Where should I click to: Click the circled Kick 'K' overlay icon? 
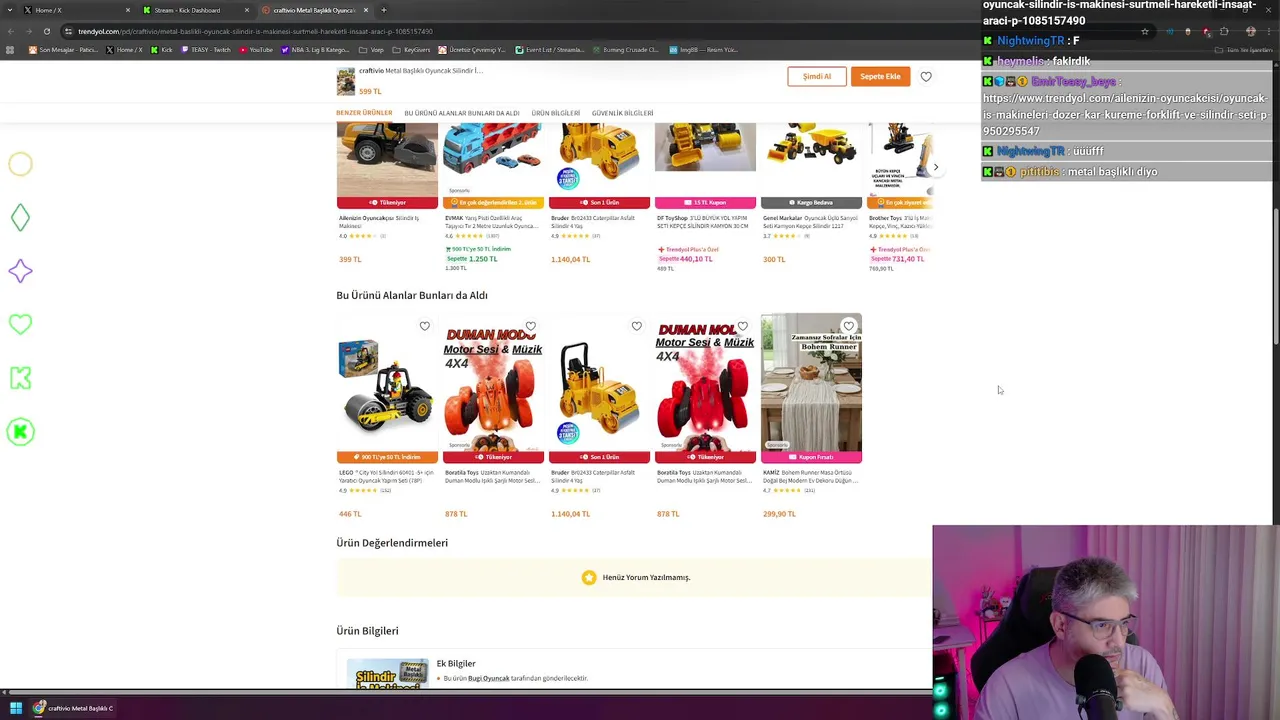[20, 432]
